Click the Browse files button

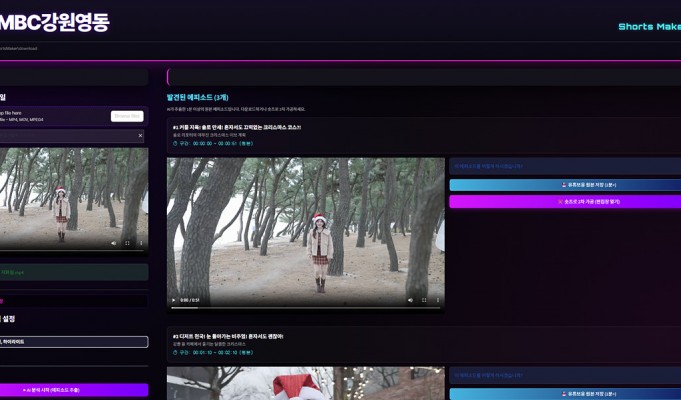(x=127, y=116)
